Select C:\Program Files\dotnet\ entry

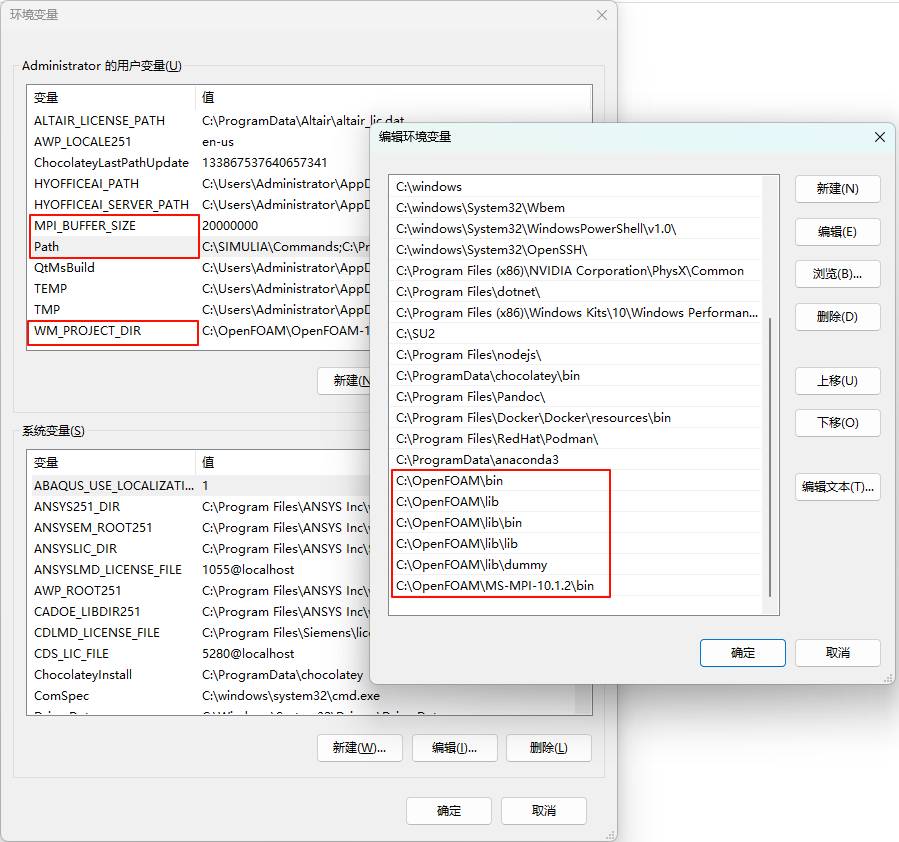coord(576,292)
